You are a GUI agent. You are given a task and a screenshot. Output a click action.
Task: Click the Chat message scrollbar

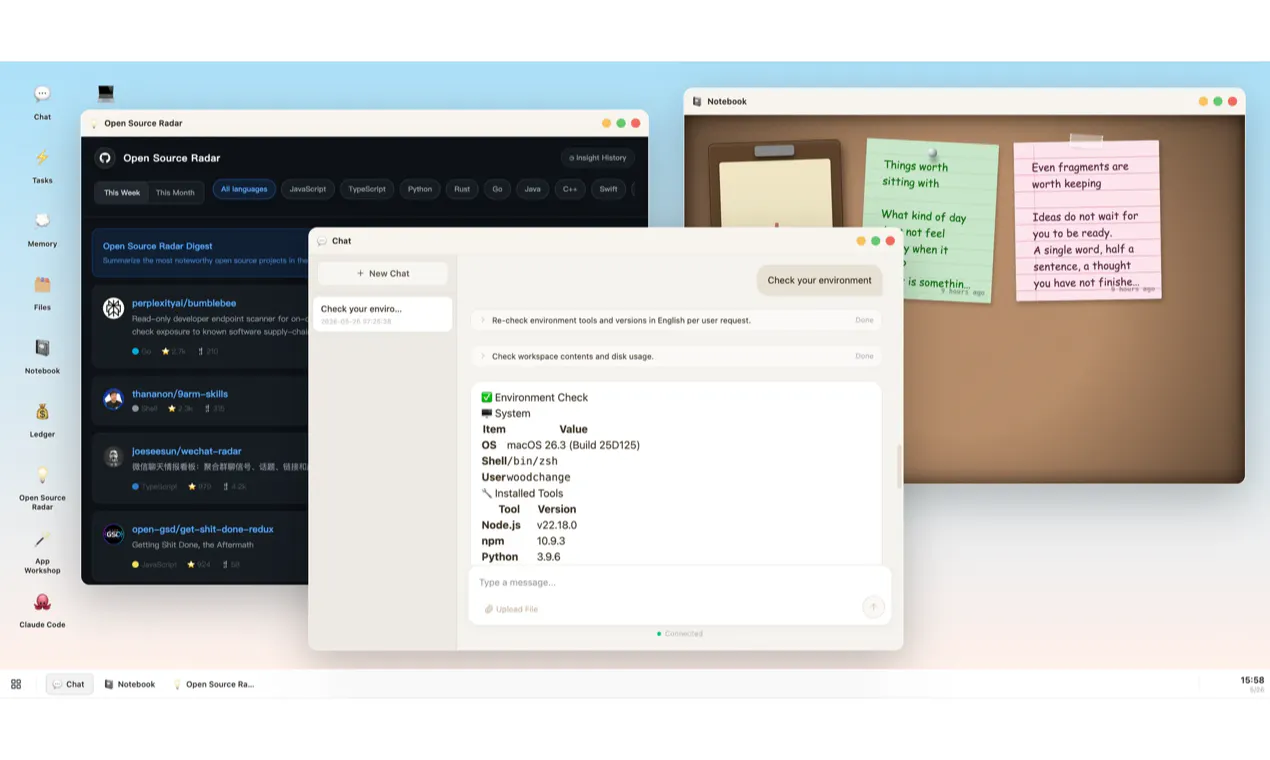click(x=898, y=465)
